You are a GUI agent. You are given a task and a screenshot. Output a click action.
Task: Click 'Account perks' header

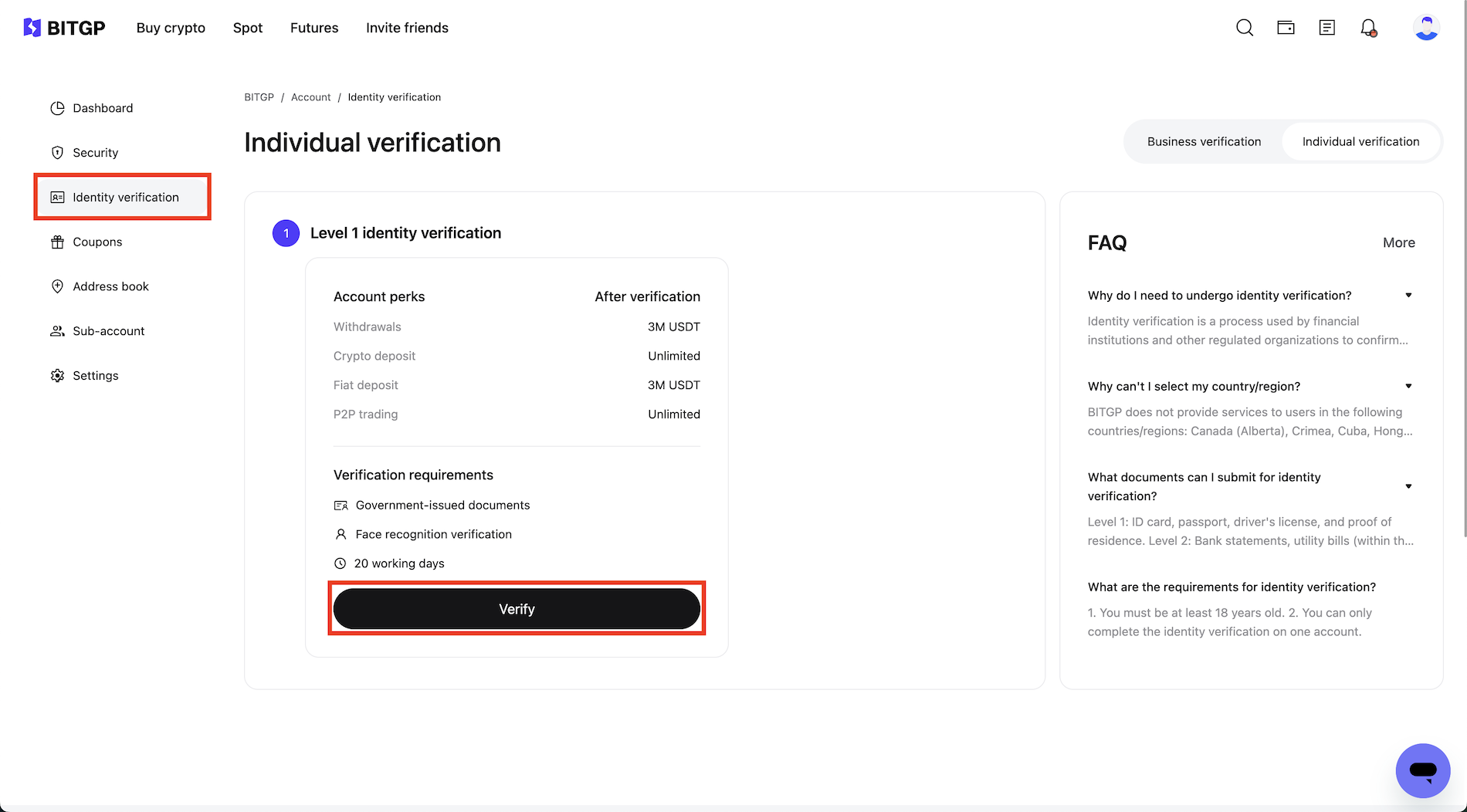pyautogui.click(x=379, y=297)
